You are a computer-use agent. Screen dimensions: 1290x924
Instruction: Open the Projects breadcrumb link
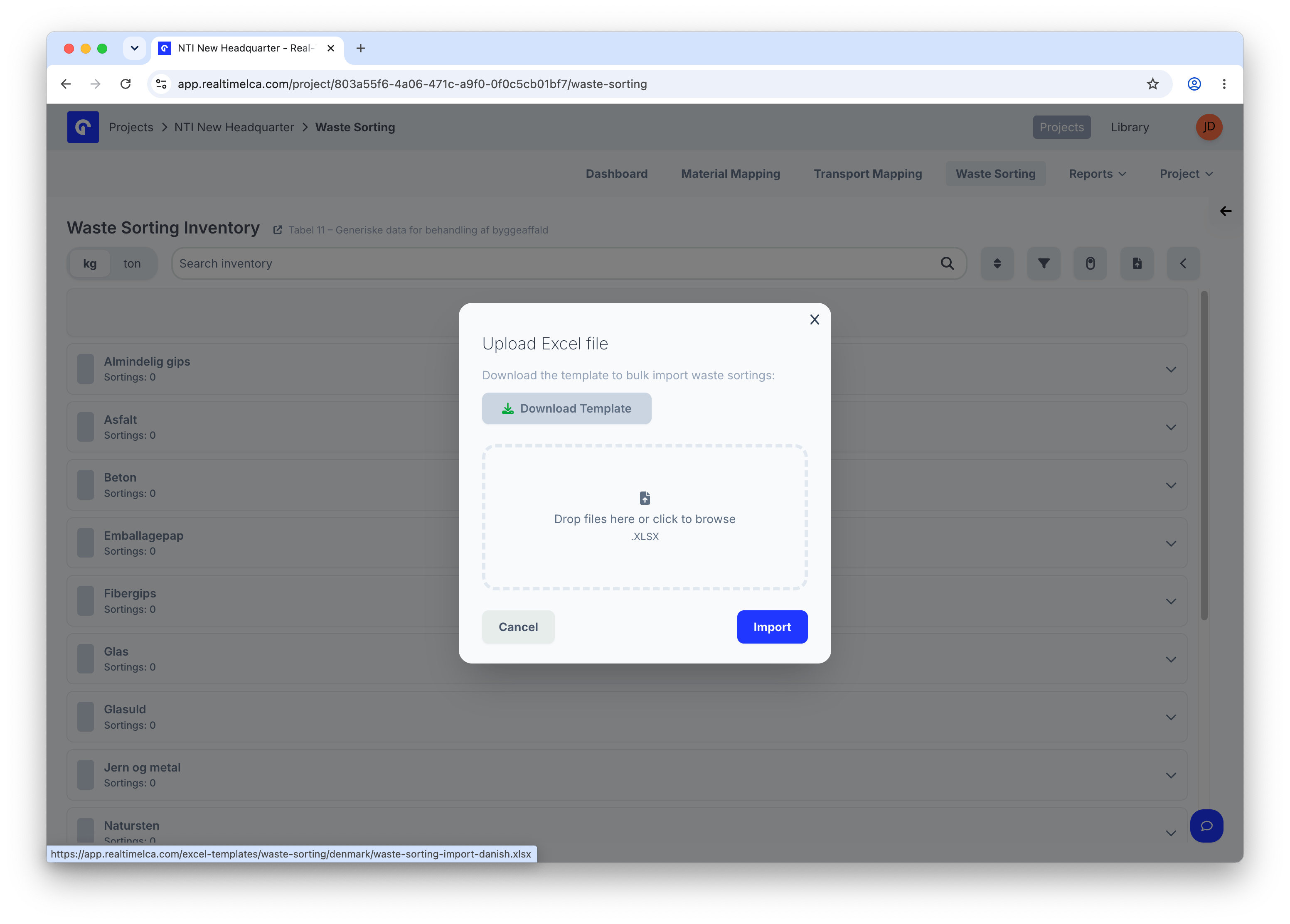pos(131,127)
